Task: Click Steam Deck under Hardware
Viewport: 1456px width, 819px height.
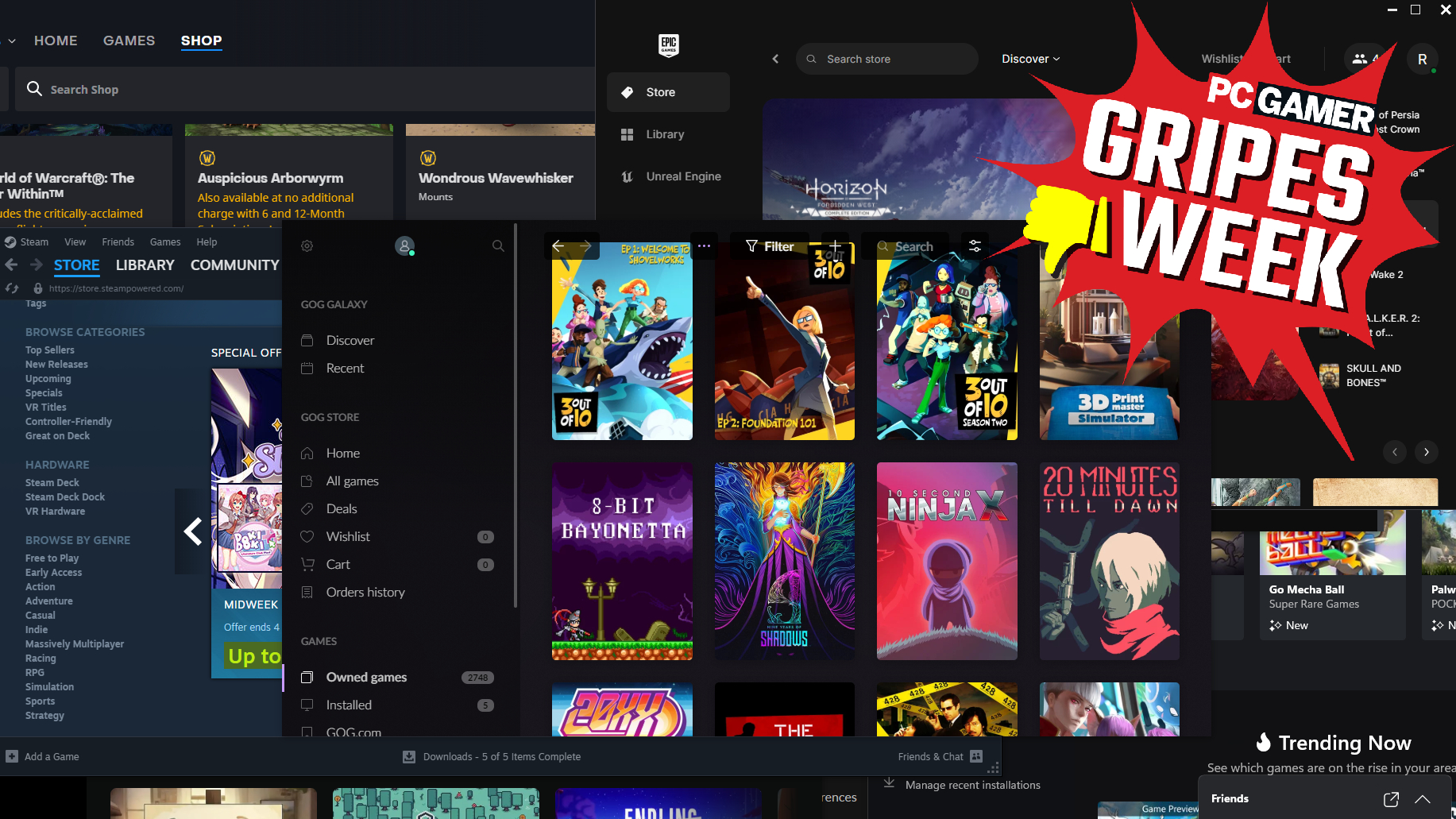Action: pyautogui.click(x=52, y=483)
